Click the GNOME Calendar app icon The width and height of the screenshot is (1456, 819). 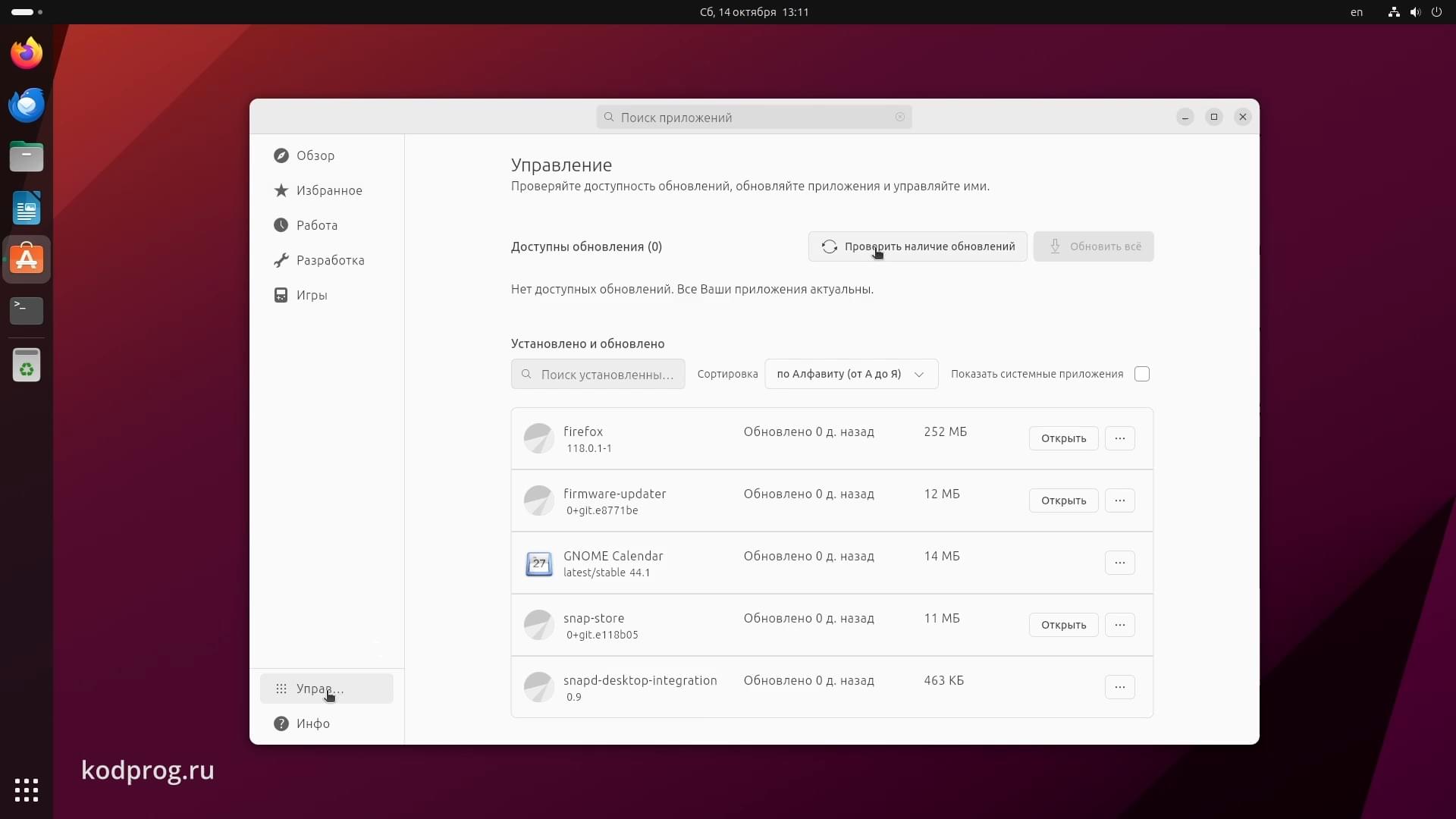coord(539,563)
